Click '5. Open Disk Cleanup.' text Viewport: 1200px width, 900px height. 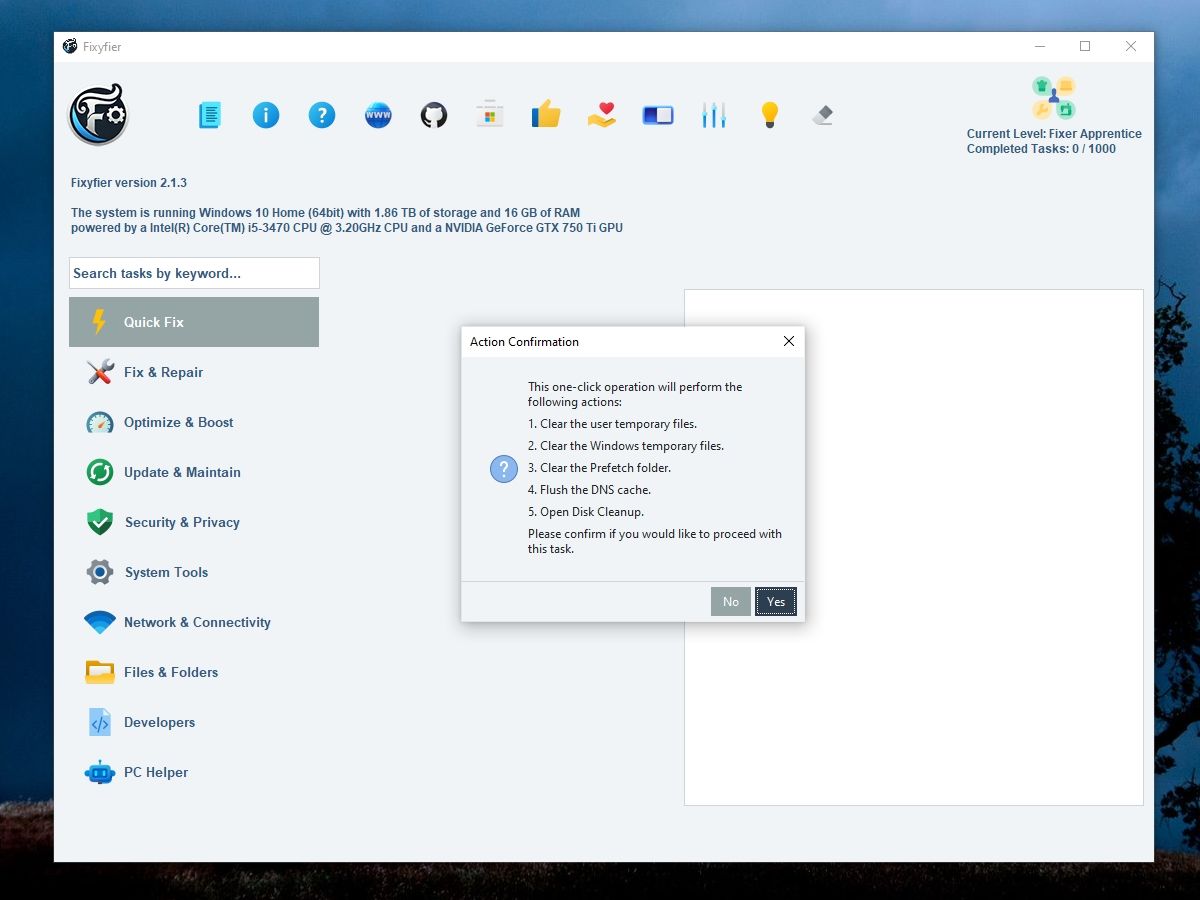pos(586,512)
